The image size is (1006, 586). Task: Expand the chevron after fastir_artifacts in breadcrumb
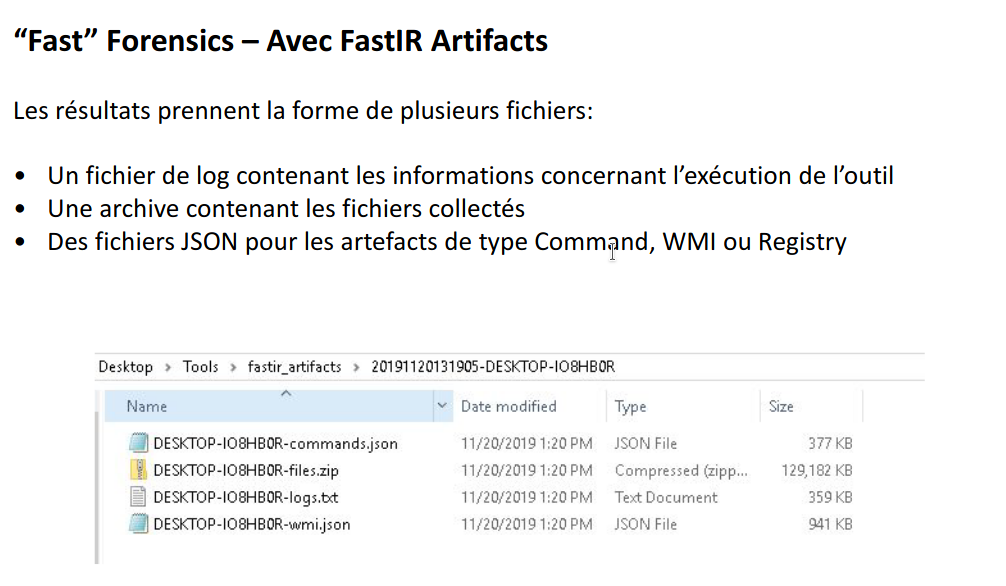click(356, 367)
